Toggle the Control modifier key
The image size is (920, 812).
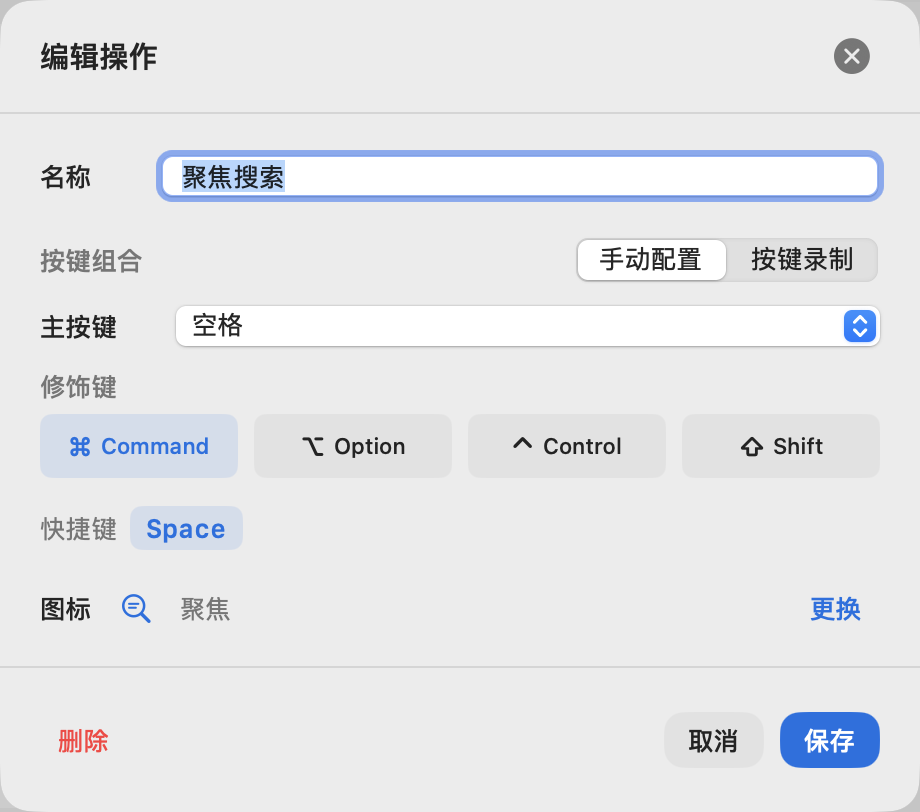[x=567, y=446]
